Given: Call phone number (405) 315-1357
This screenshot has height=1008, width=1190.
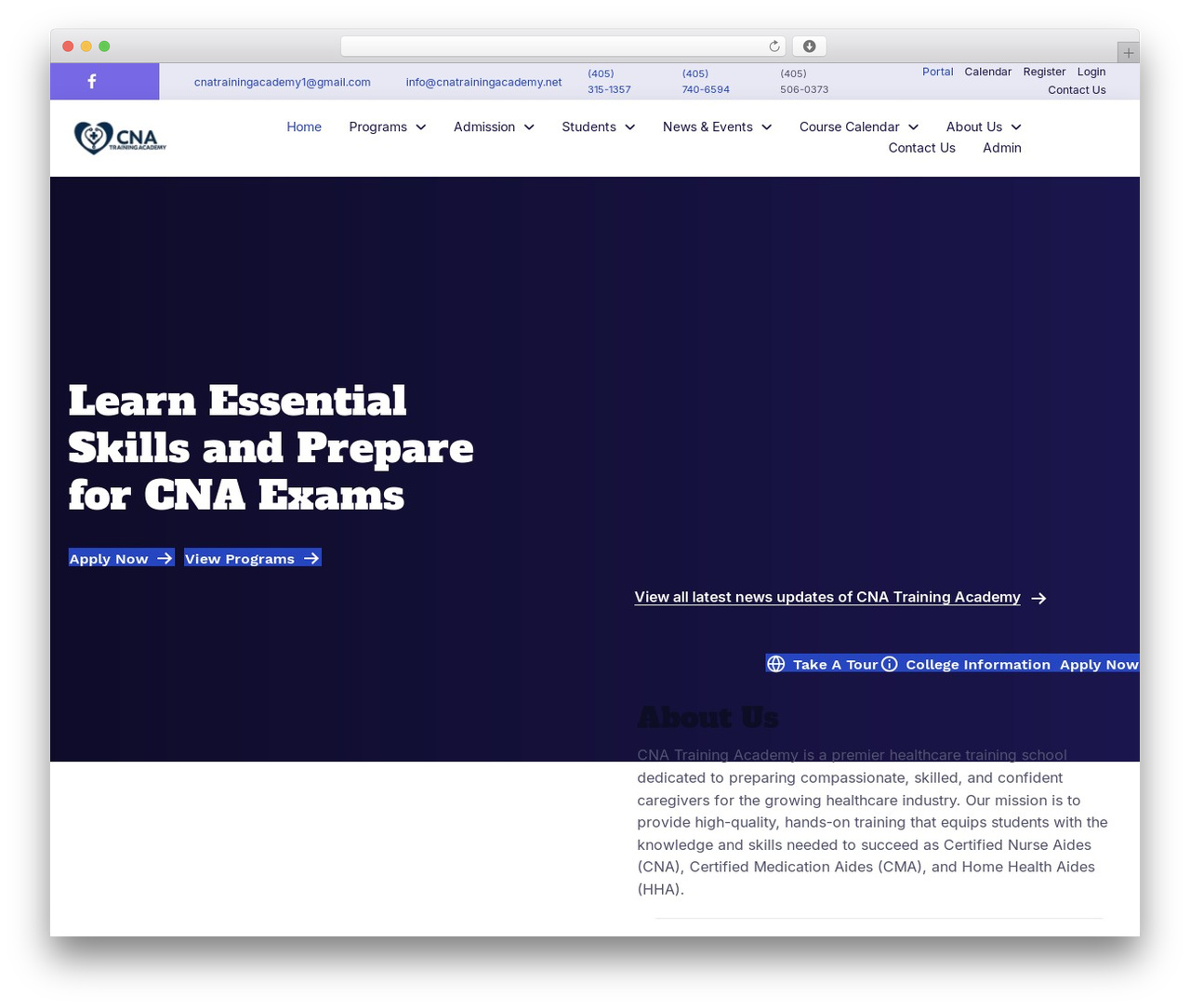Looking at the screenshot, I should pos(609,82).
